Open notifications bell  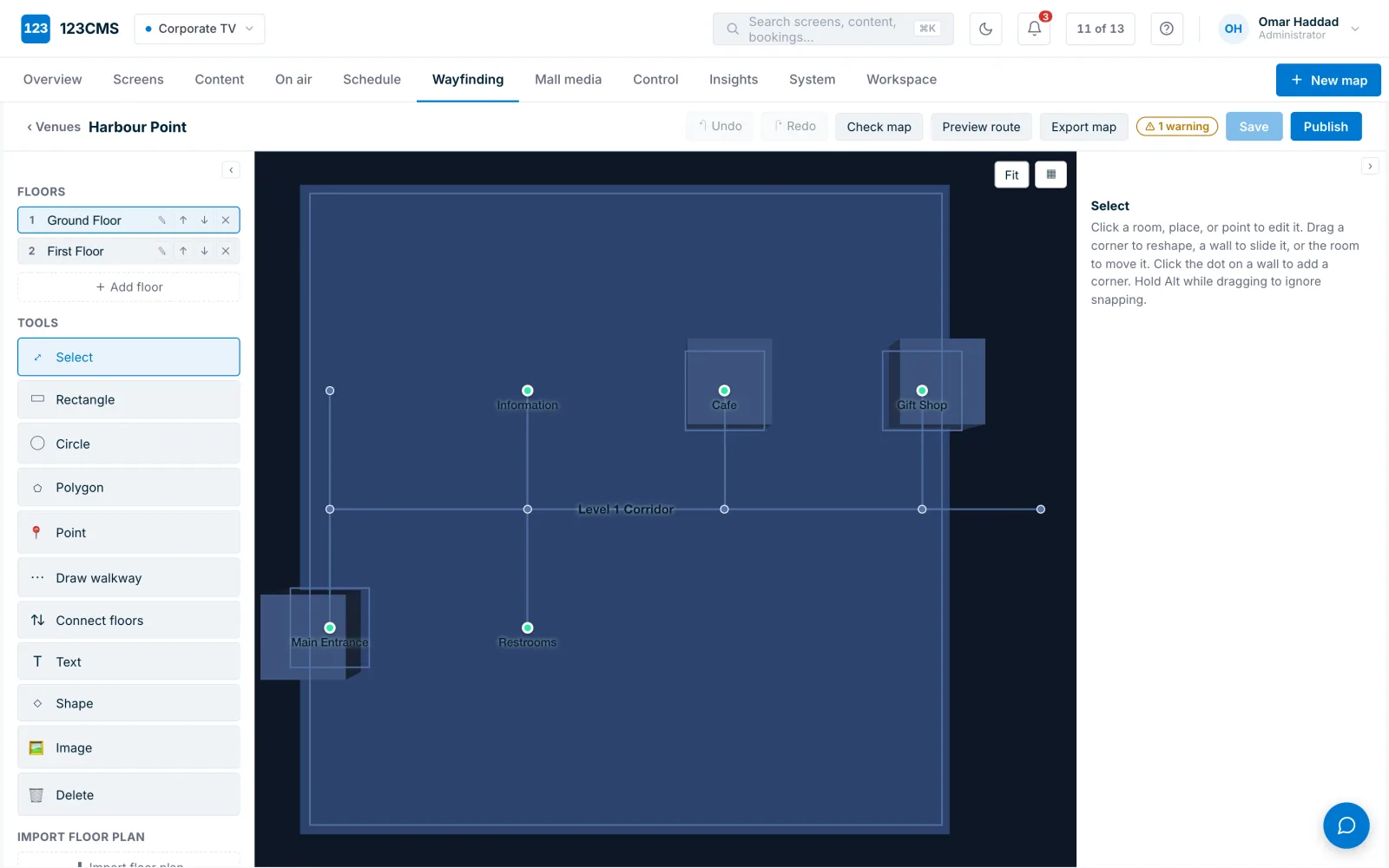point(1034,29)
